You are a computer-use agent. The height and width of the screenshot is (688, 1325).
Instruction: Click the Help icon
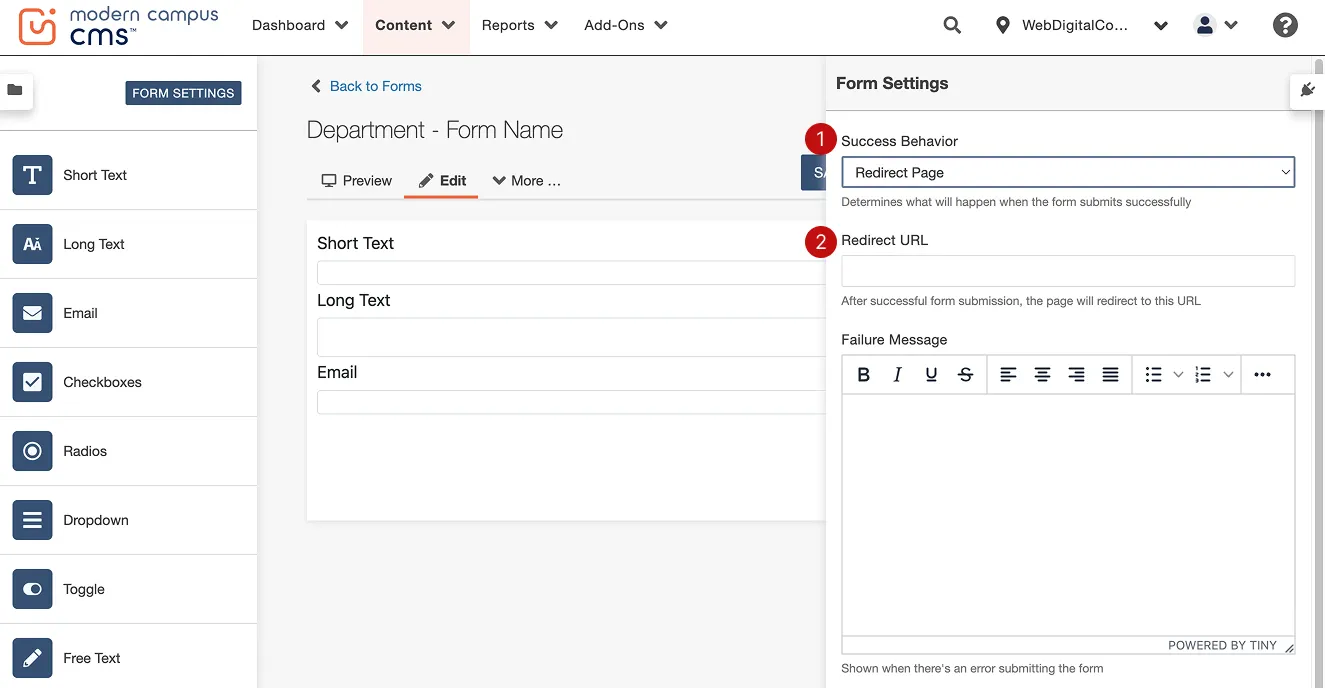click(x=1285, y=24)
